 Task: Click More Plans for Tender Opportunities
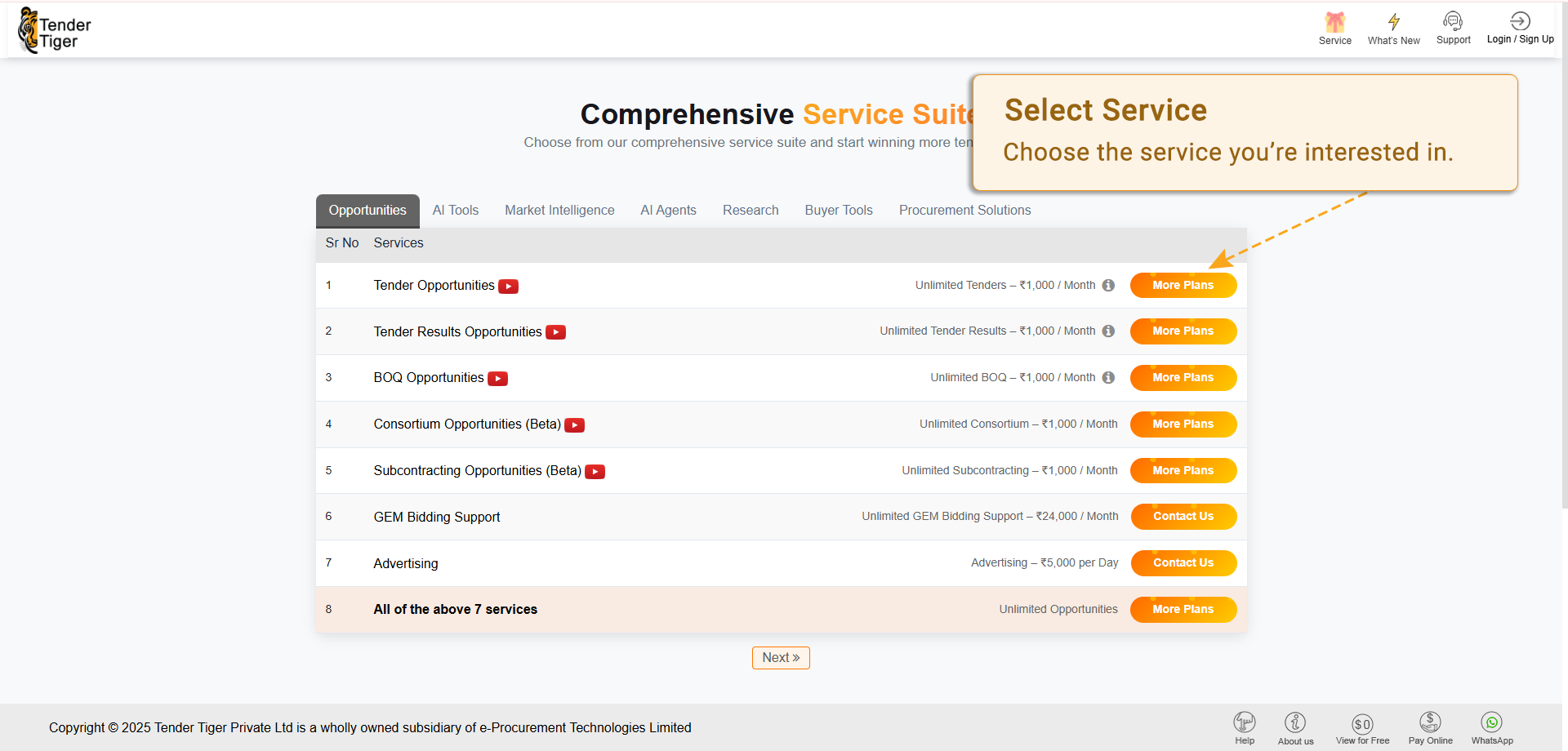pyautogui.click(x=1183, y=286)
